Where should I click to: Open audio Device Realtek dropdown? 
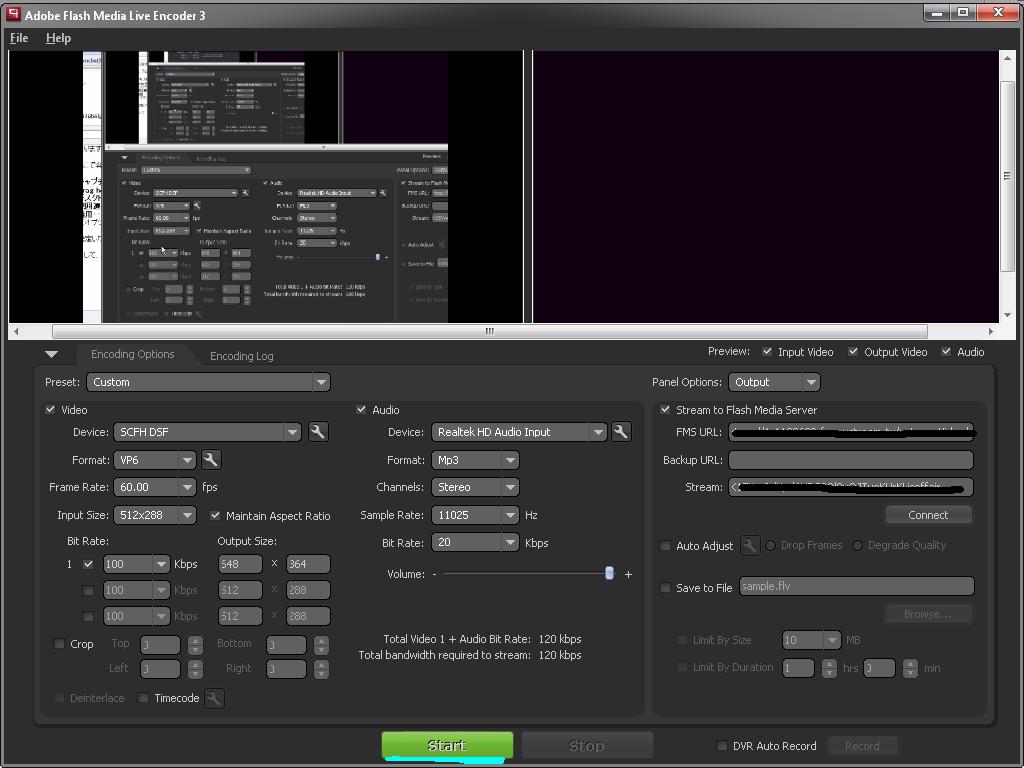519,432
